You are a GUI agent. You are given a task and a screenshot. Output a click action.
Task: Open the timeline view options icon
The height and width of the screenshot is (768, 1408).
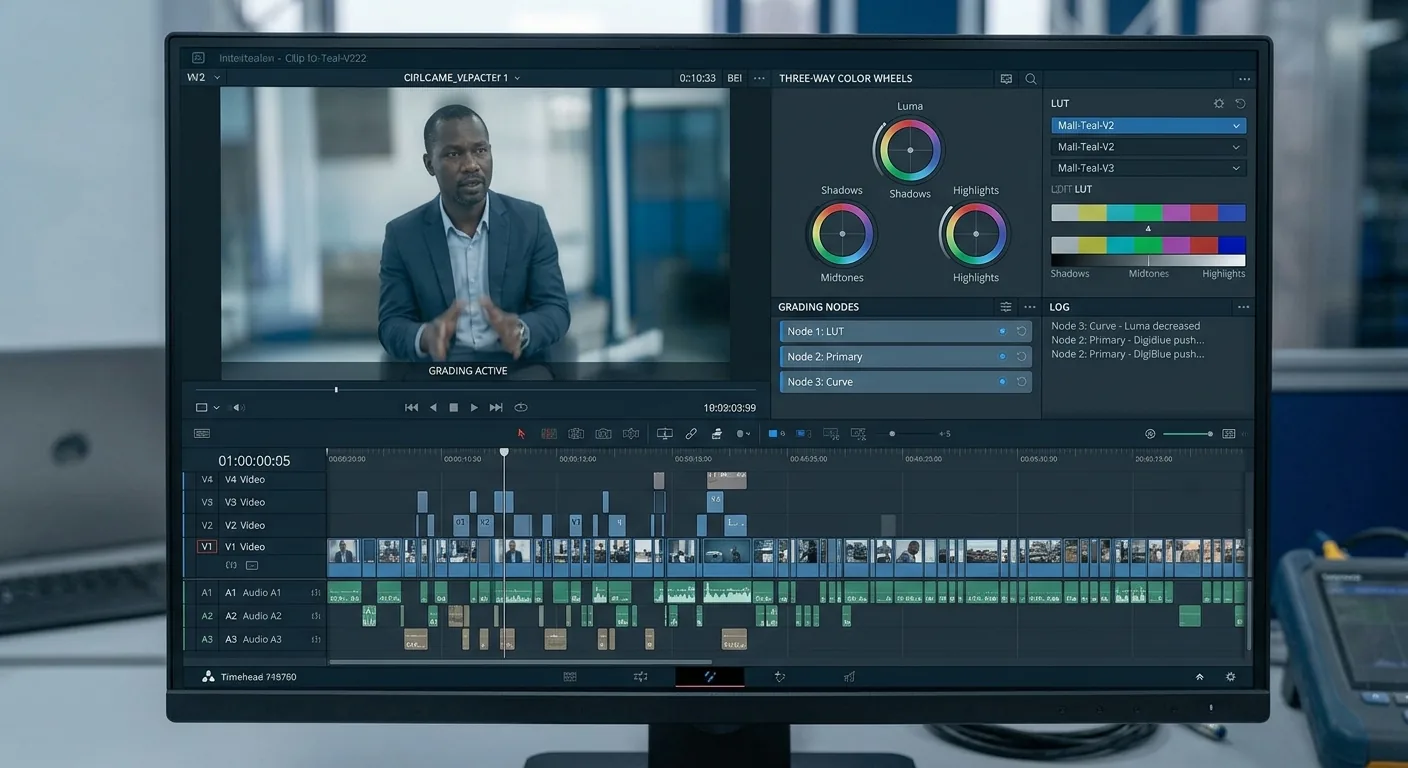202,434
